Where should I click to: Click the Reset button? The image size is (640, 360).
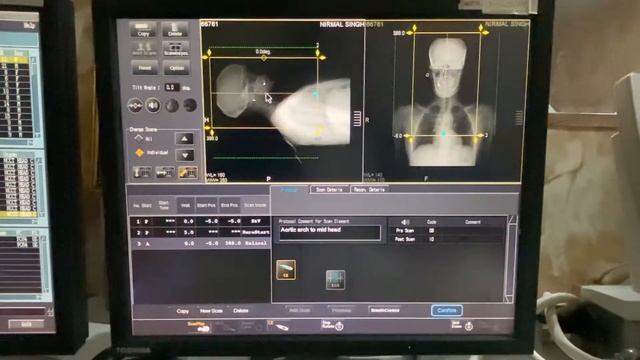coord(144,68)
